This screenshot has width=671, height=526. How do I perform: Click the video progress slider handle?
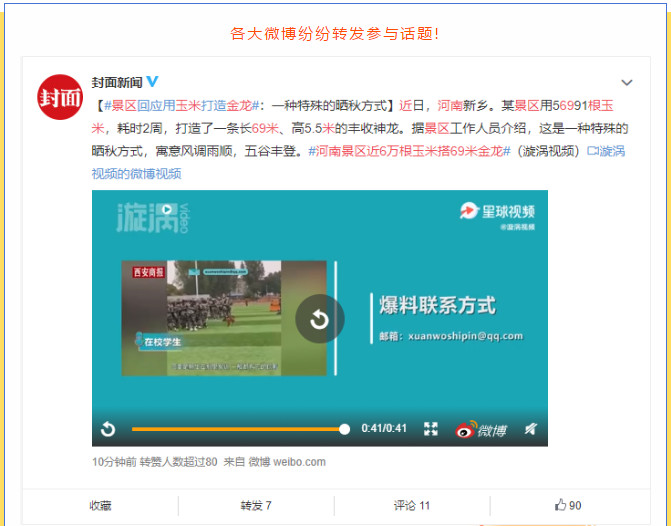344,429
